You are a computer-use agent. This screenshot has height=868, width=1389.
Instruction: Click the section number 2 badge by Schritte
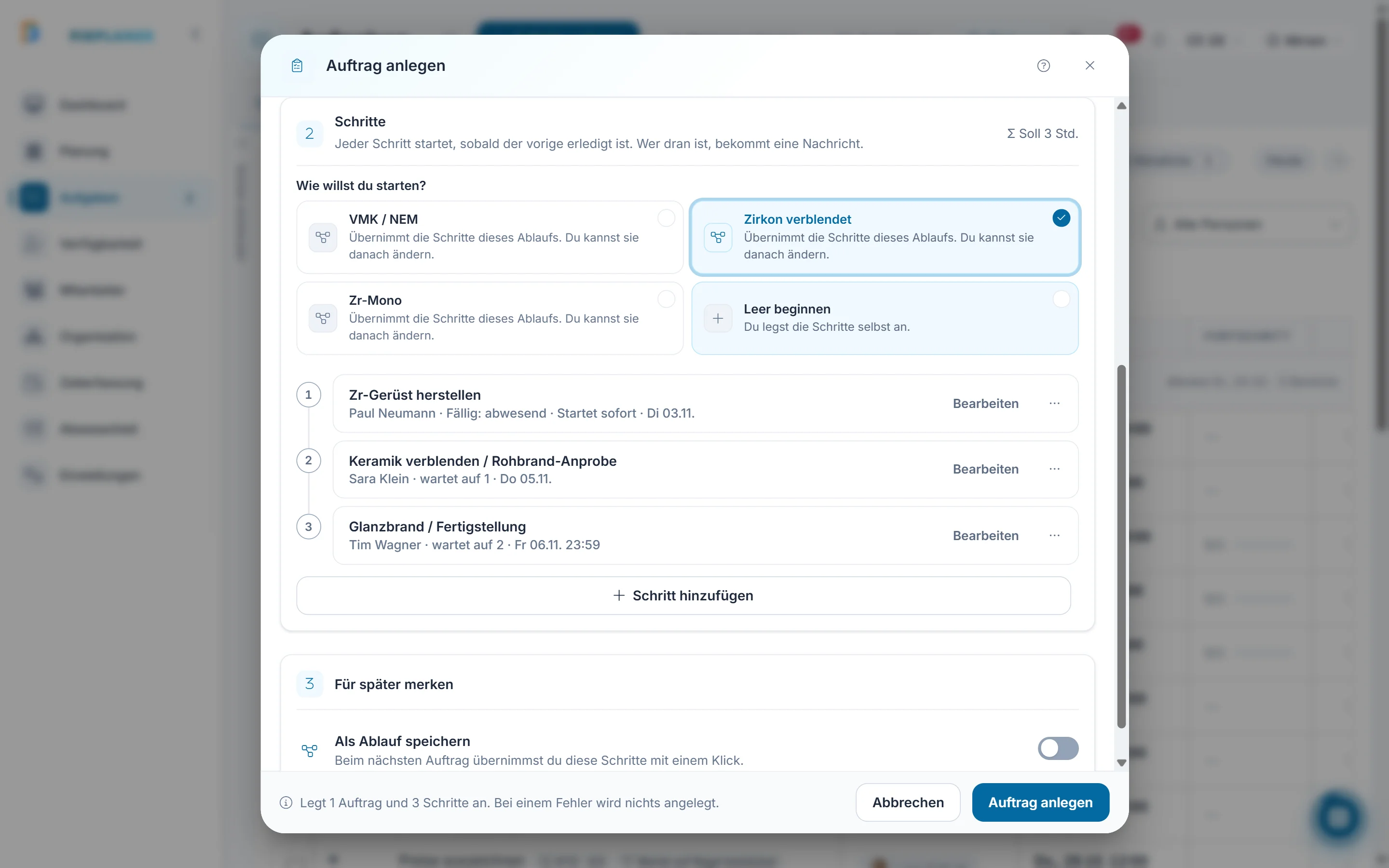tap(309, 133)
